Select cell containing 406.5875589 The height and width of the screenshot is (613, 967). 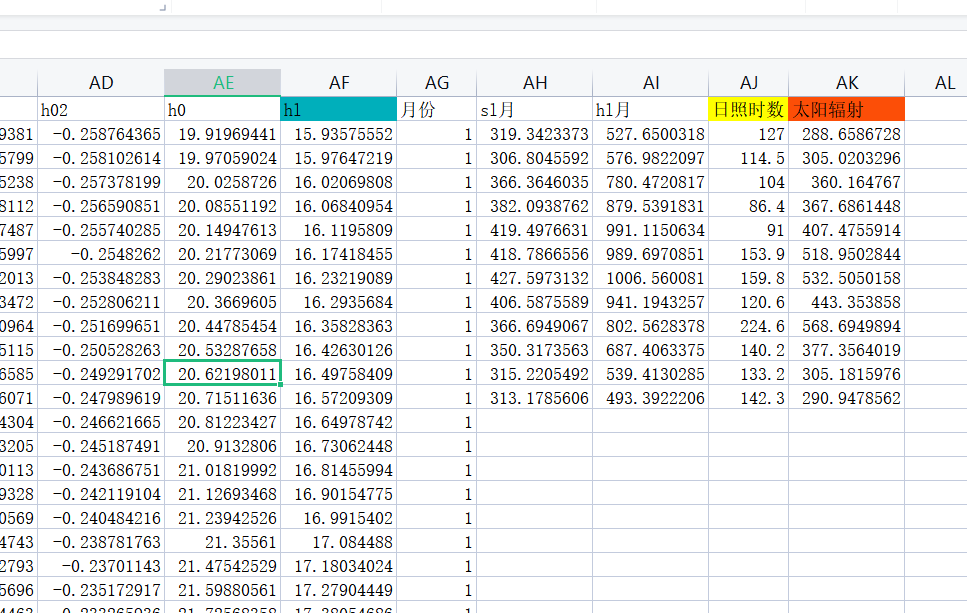point(535,302)
